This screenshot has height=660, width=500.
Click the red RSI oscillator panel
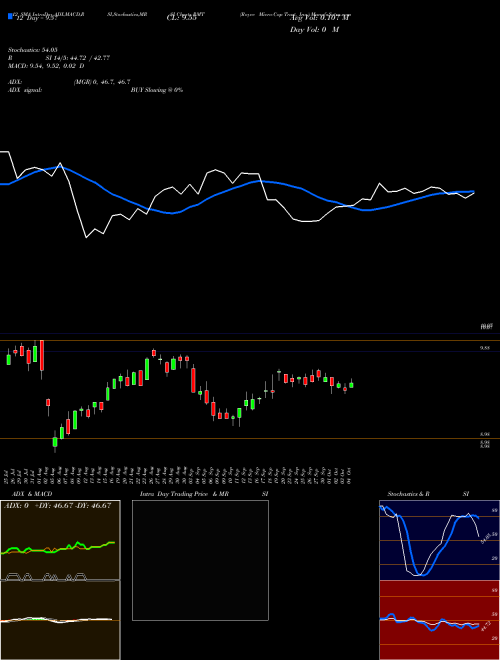click(439, 620)
